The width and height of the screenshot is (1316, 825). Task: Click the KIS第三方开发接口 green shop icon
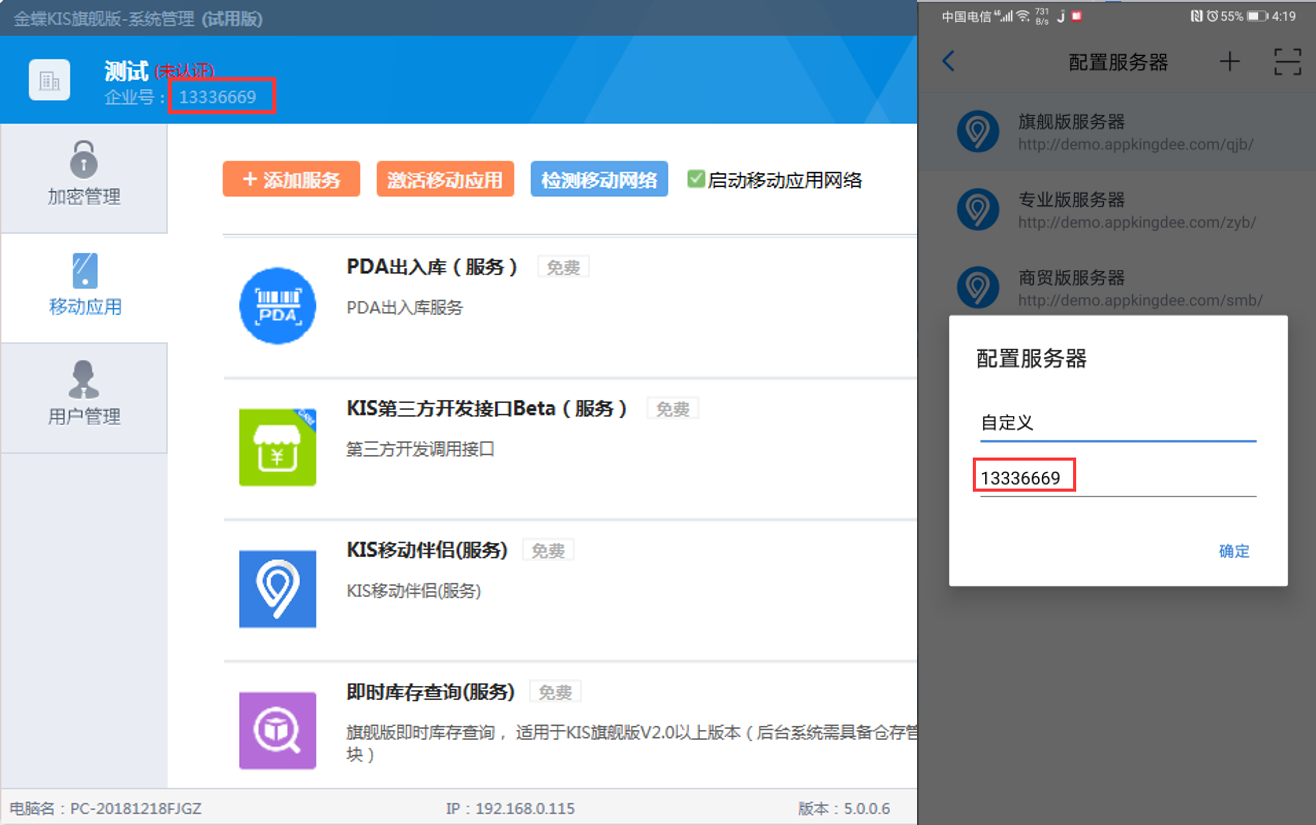[278, 447]
